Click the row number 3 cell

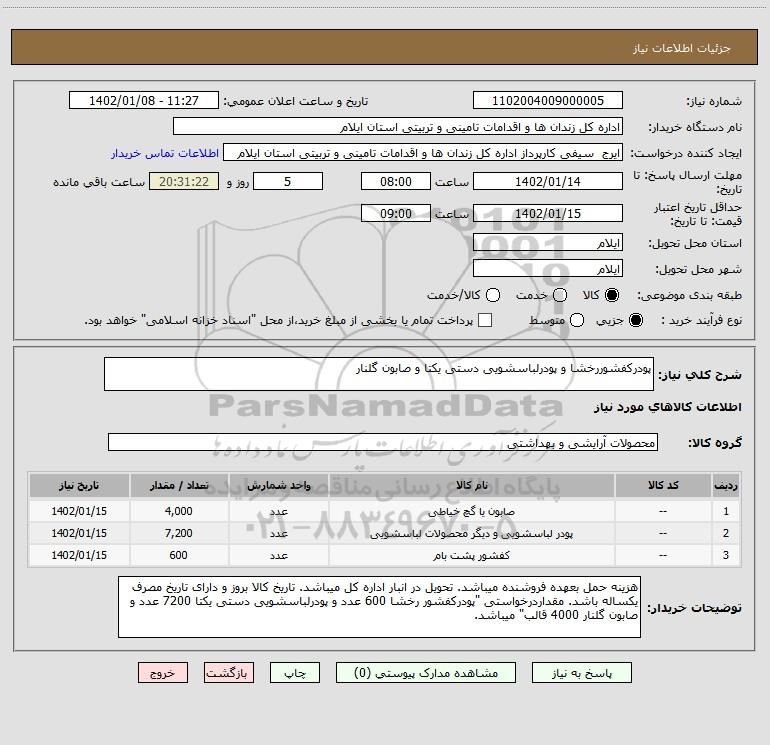pyautogui.click(x=726, y=555)
